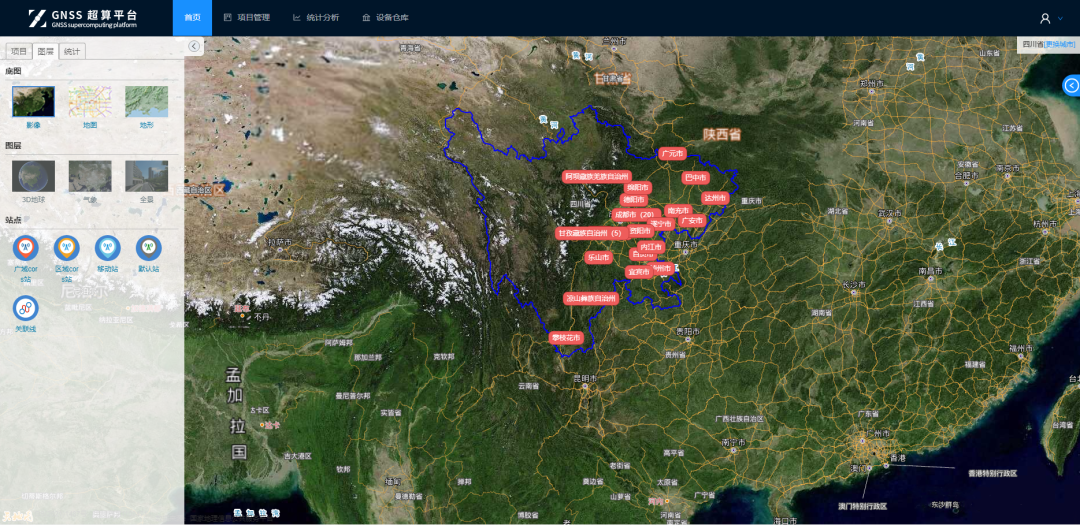
Task: Click the 达州市 map marker
Action: click(715, 198)
